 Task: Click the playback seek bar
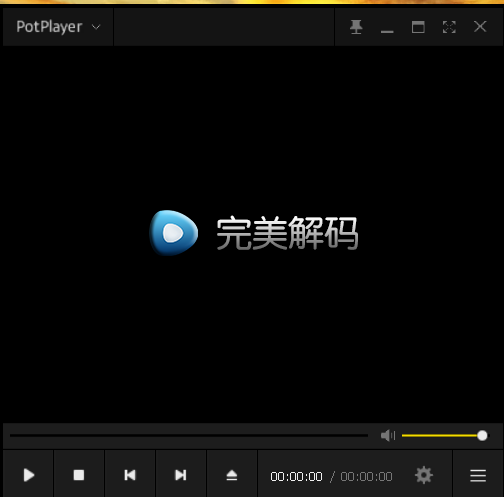tap(189, 435)
